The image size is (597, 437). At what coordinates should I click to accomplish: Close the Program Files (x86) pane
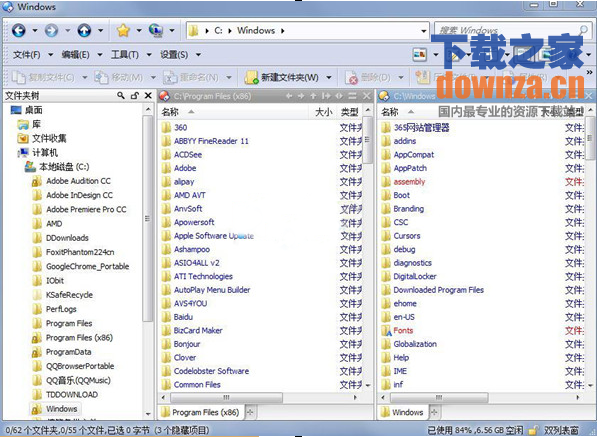click(366, 96)
